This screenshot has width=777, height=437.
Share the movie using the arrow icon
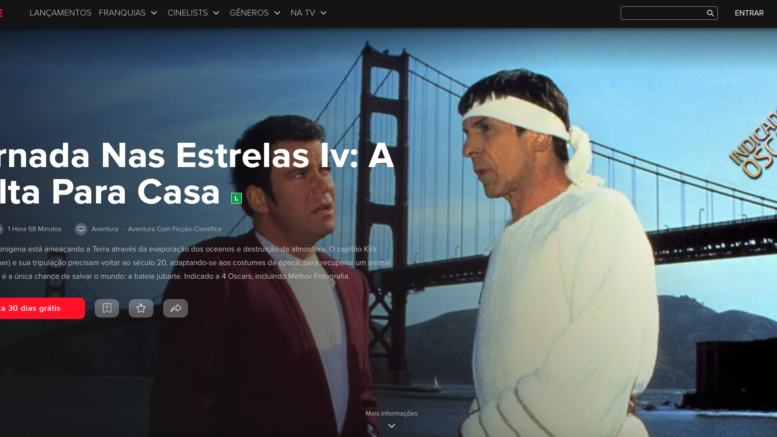(x=175, y=308)
